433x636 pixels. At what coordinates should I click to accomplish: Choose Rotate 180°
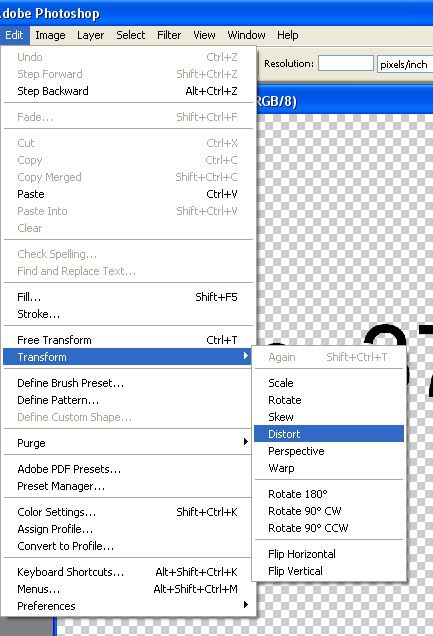[x=329, y=494]
